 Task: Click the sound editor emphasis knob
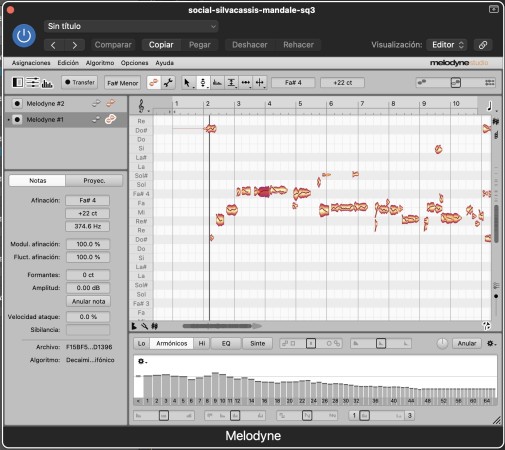pyautogui.click(x=442, y=343)
